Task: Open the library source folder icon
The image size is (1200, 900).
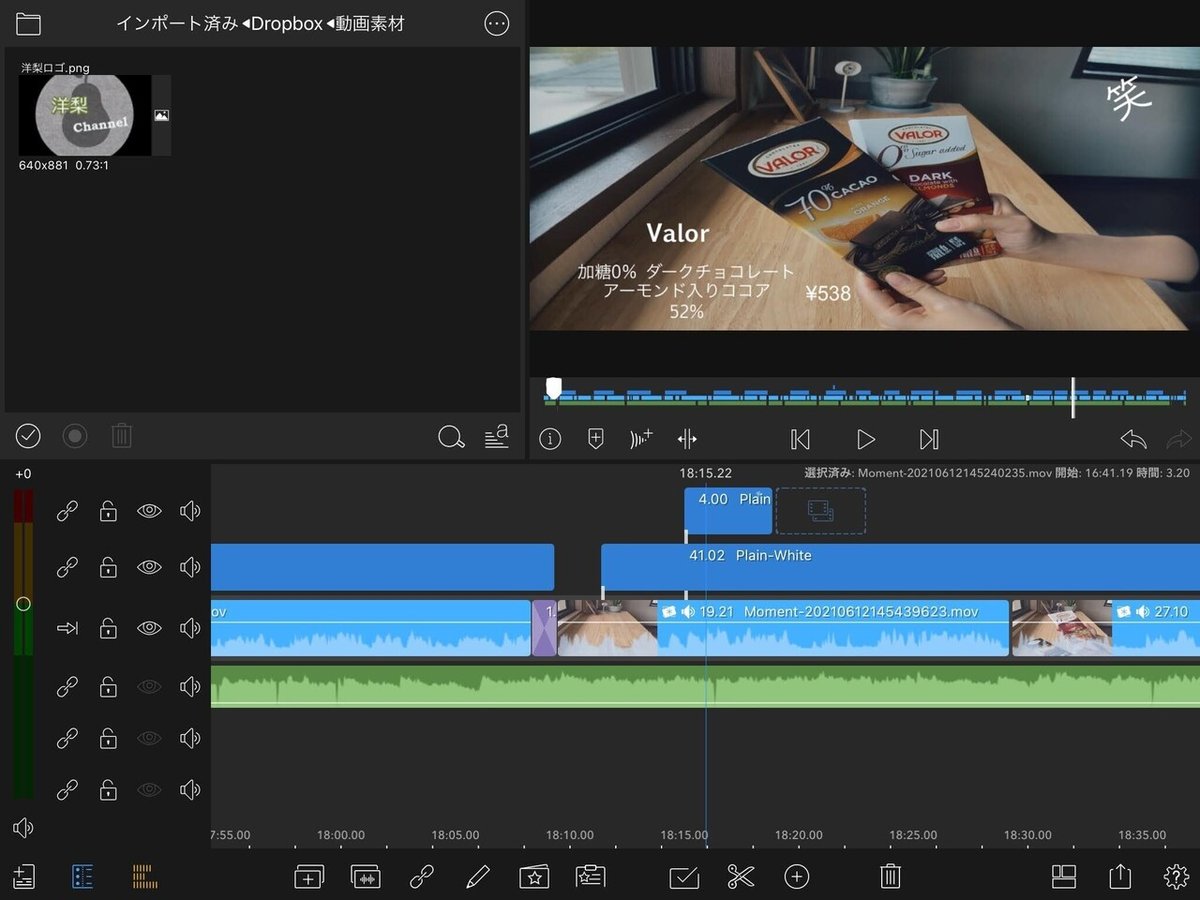Action: [28, 24]
